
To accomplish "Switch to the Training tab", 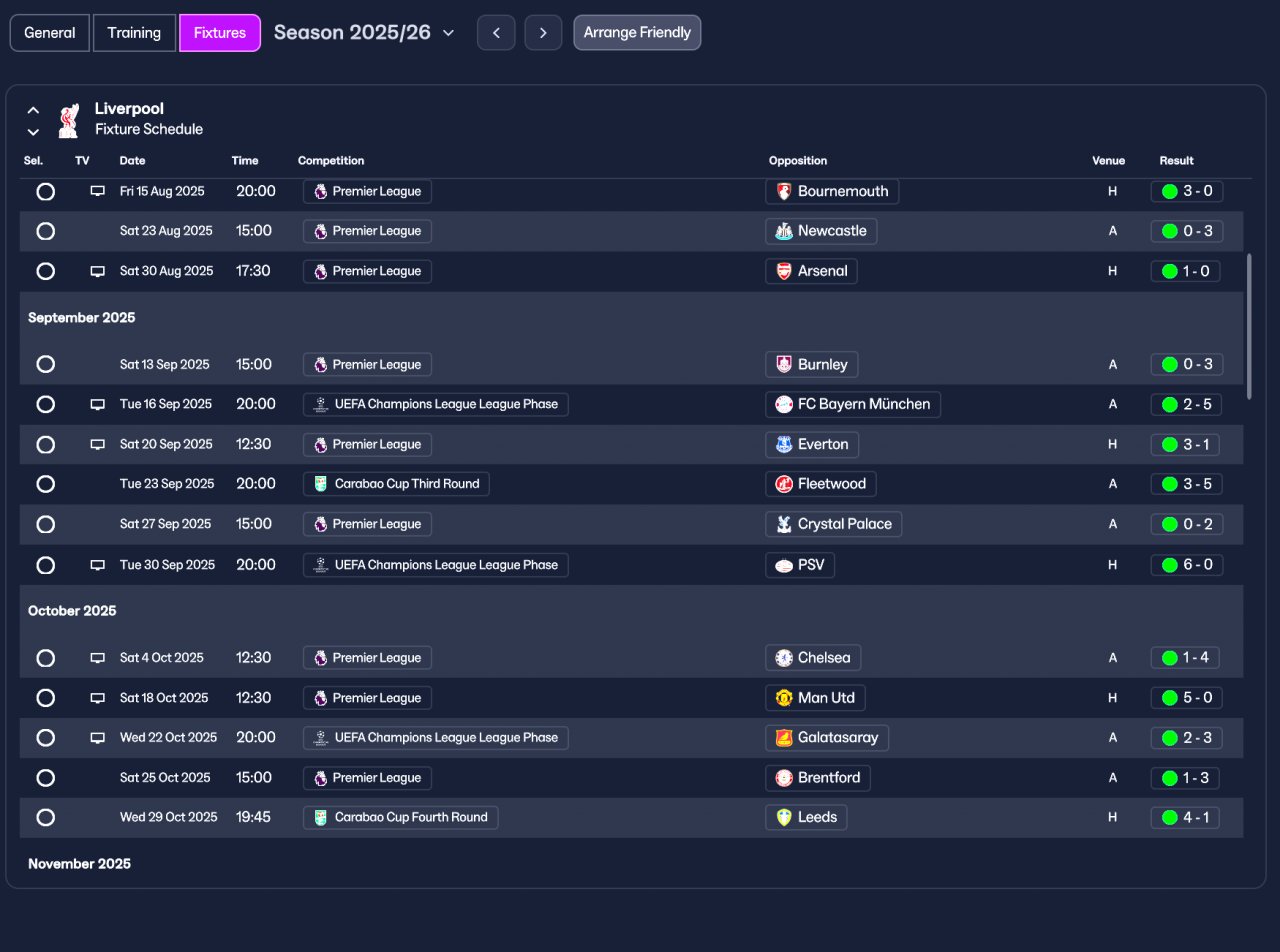I will 134,33.
